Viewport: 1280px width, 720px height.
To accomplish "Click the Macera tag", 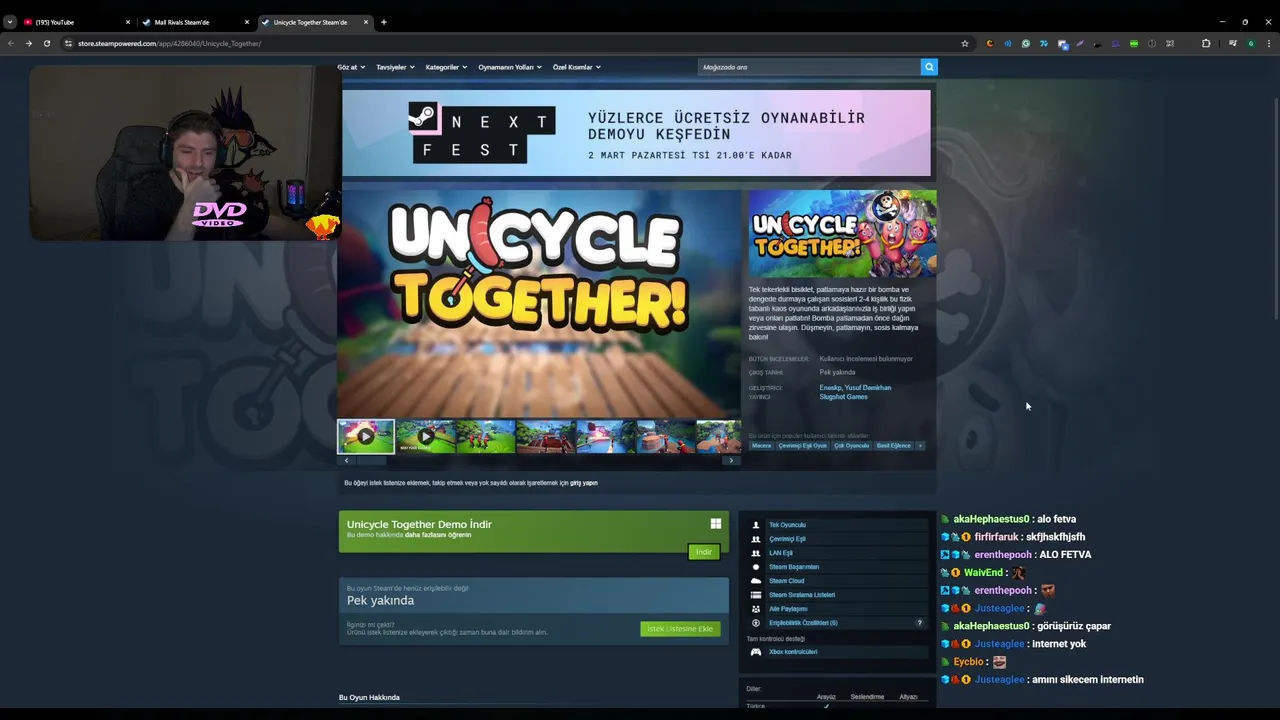I will 762,446.
